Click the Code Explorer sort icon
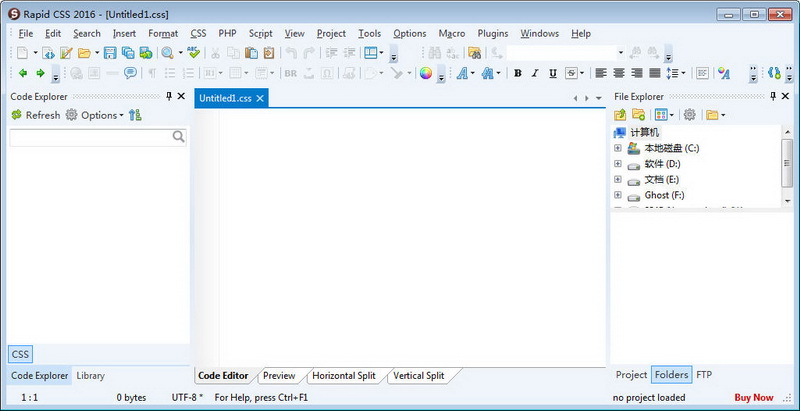This screenshot has width=800, height=411. 135,115
